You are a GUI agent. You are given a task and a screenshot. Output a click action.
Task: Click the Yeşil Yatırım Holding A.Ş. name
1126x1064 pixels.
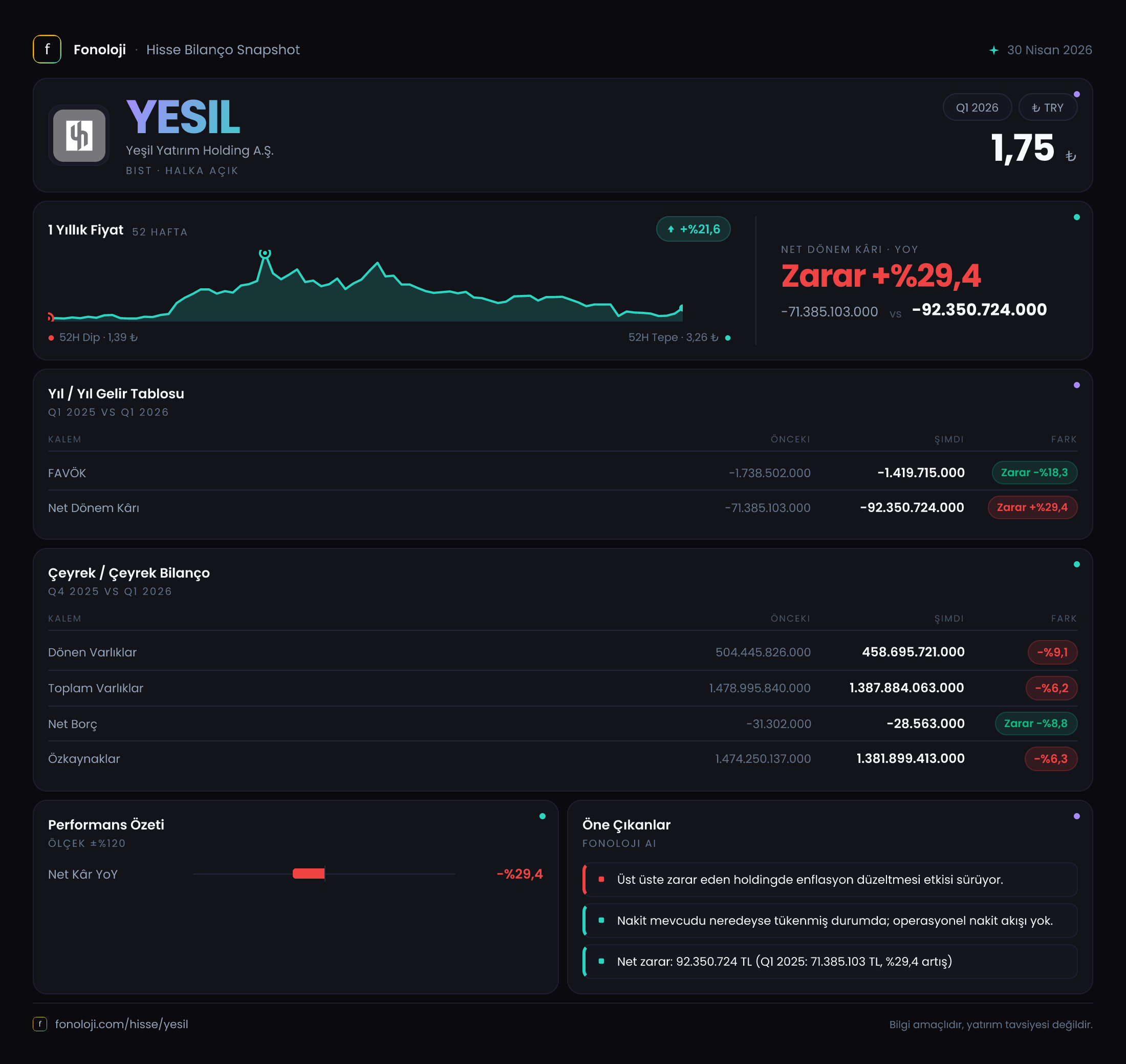coord(200,151)
